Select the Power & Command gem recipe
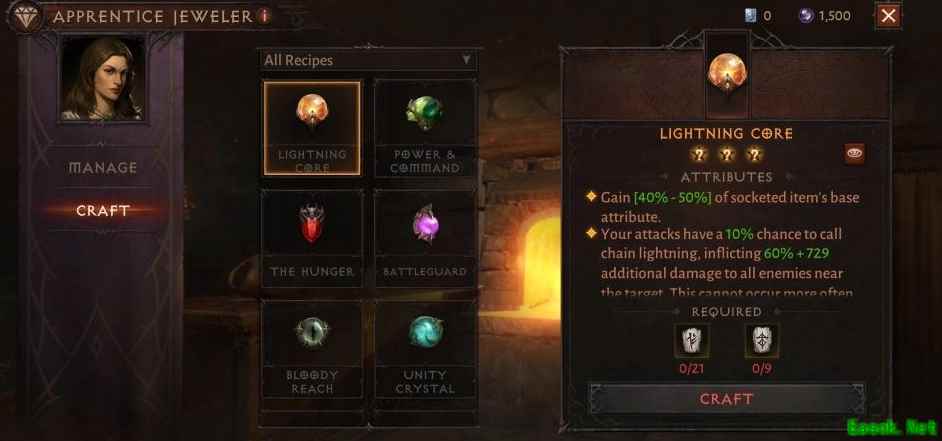The height and width of the screenshot is (441, 942). click(425, 128)
